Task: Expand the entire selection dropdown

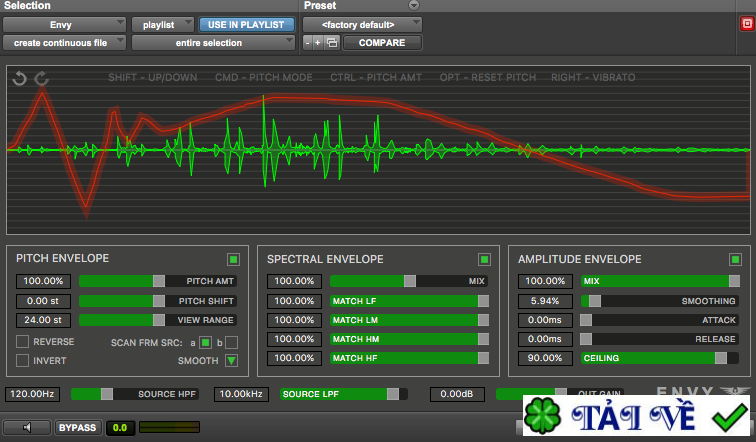Action: 213,43
